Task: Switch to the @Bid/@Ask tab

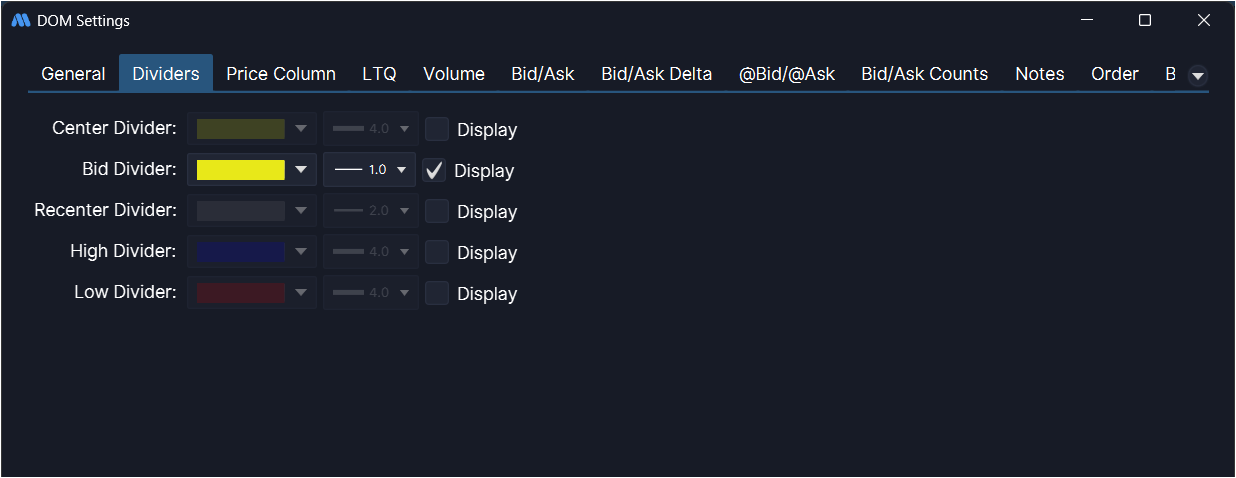Action: click(x=787, y=74)
